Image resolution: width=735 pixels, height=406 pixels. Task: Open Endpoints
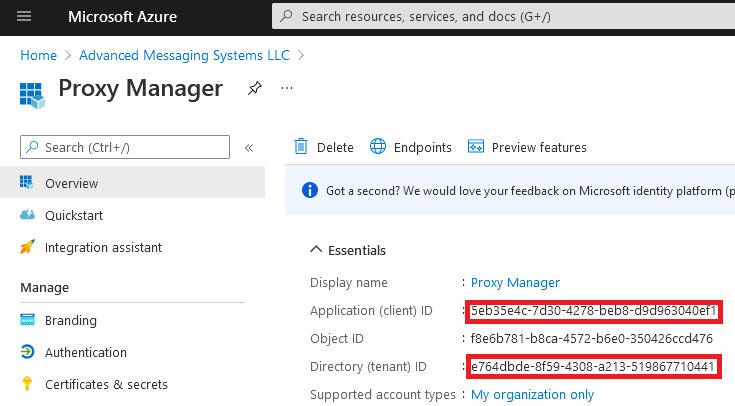pos(411,147)
